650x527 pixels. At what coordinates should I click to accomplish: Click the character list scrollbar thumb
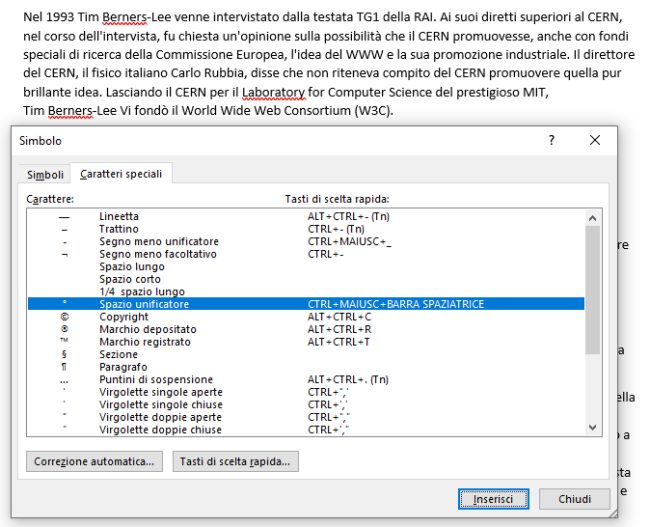point(592,290)
